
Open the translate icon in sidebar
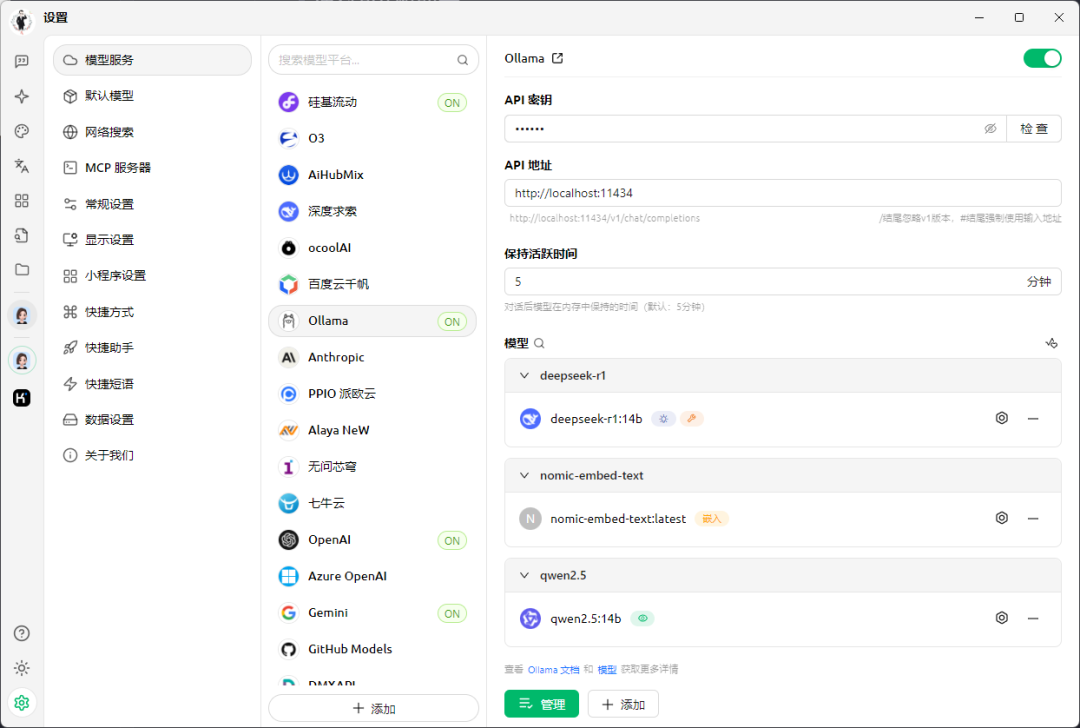[21, 165]
